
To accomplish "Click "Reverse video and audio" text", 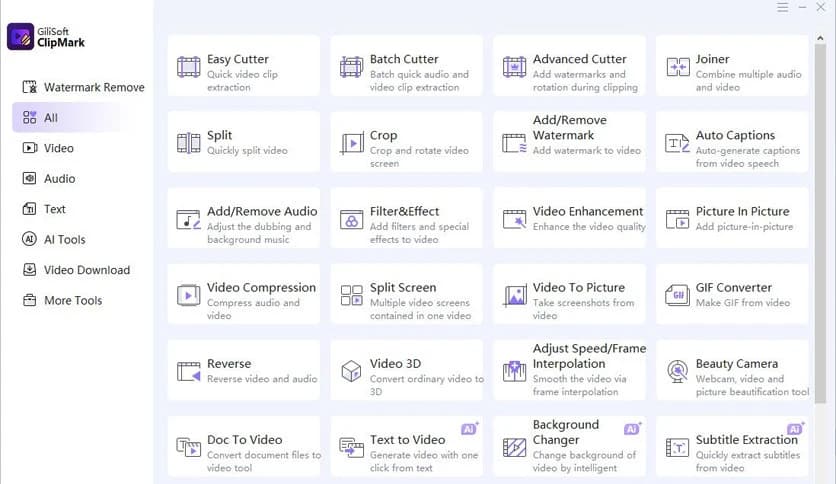I will coord(262,379).
